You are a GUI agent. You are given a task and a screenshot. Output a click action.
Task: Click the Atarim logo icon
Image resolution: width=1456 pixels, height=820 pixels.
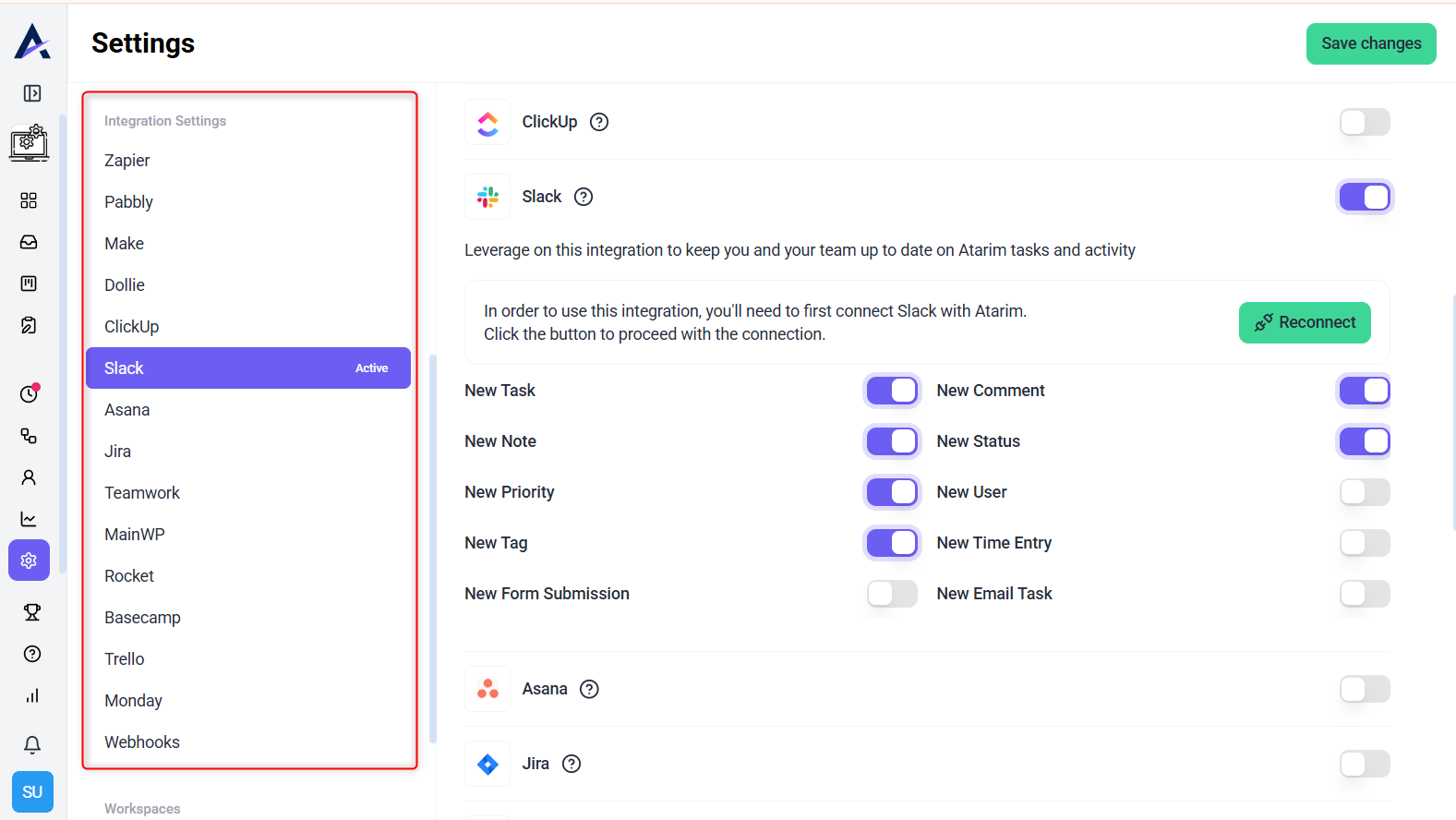[x=32, y=42]
